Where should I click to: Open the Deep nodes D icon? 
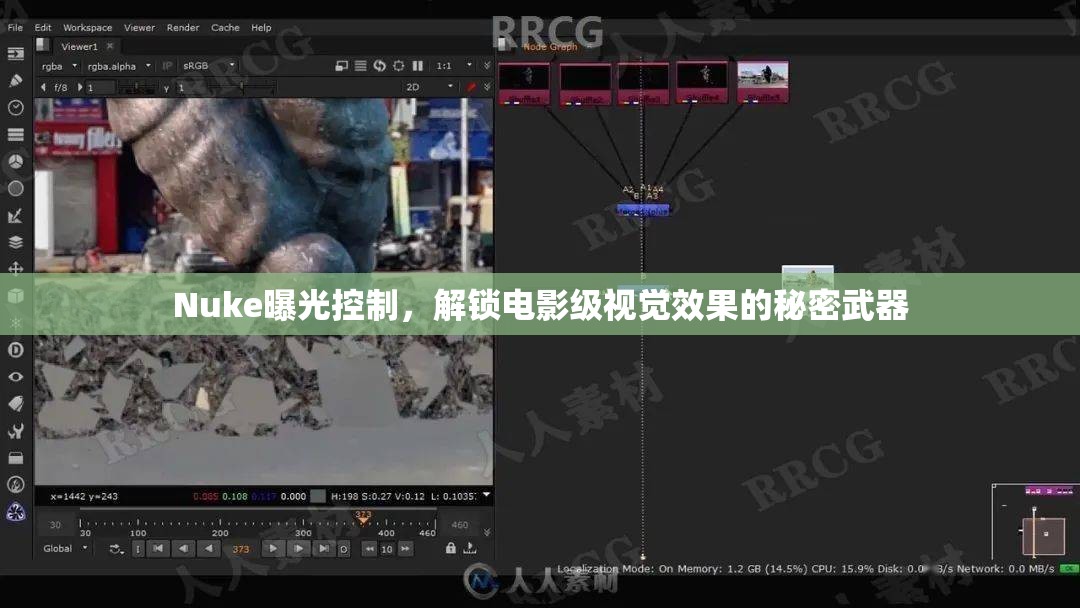pos(15,350)
